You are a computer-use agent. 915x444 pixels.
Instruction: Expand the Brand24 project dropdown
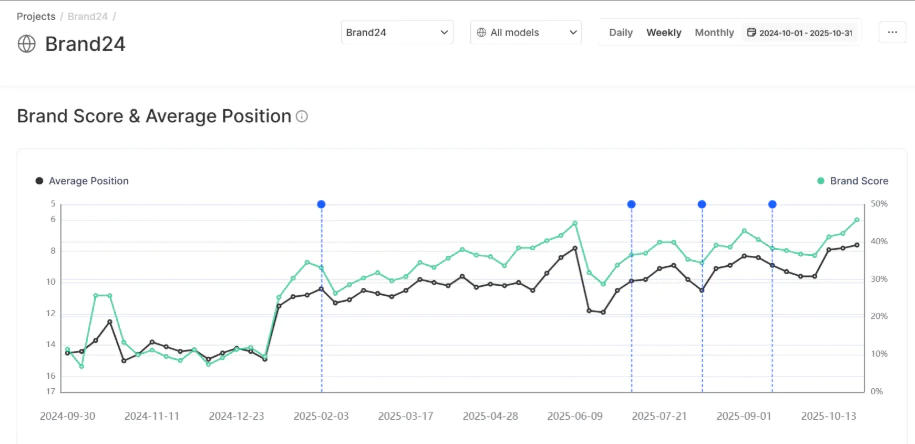397,32
